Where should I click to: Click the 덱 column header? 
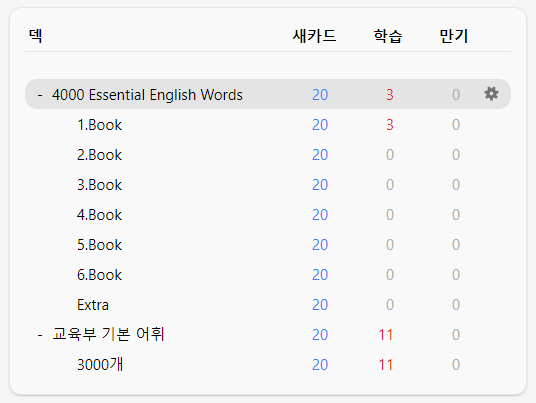[x=36, y=36]
